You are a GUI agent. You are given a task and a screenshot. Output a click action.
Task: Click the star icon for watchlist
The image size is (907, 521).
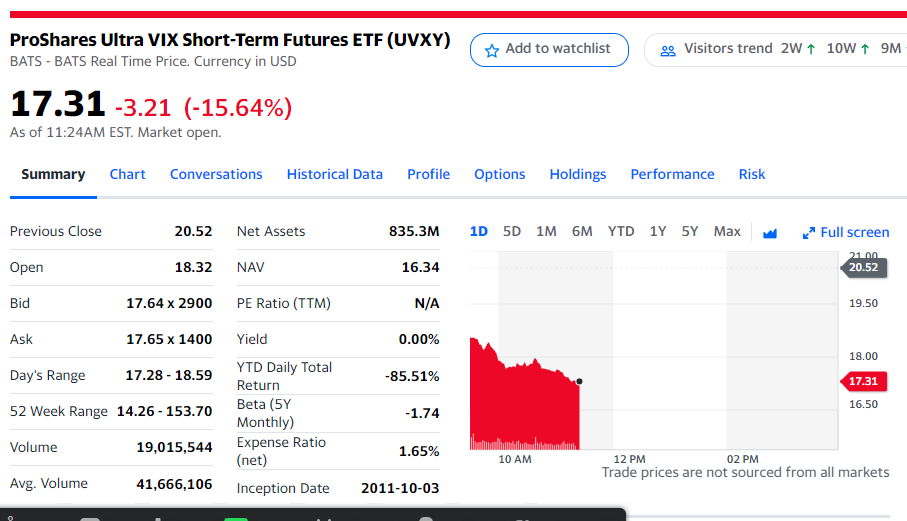pyautogui.click(x=491, y=49)
